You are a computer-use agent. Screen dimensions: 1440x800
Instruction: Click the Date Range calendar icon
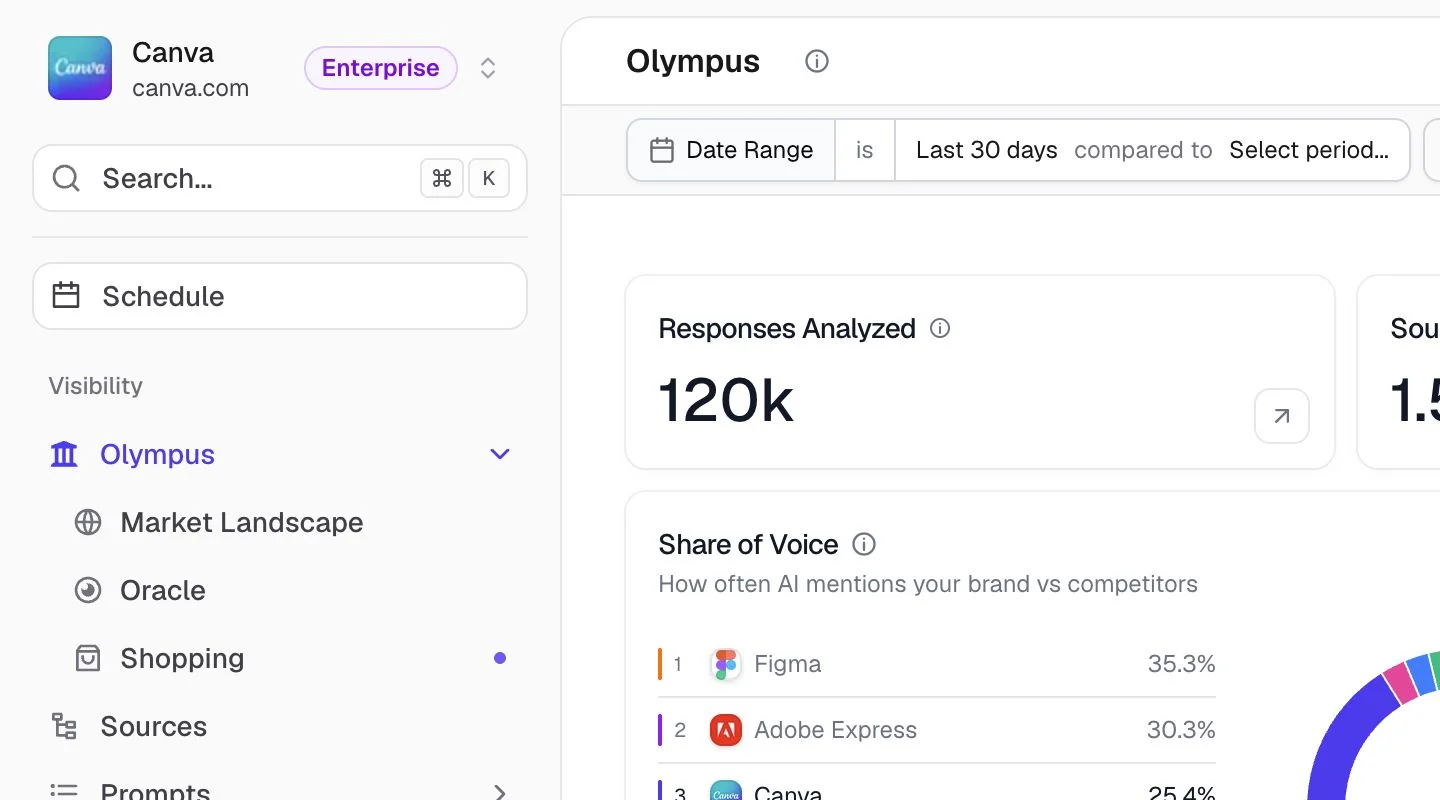pyautogui.click(x=662, y=150)
